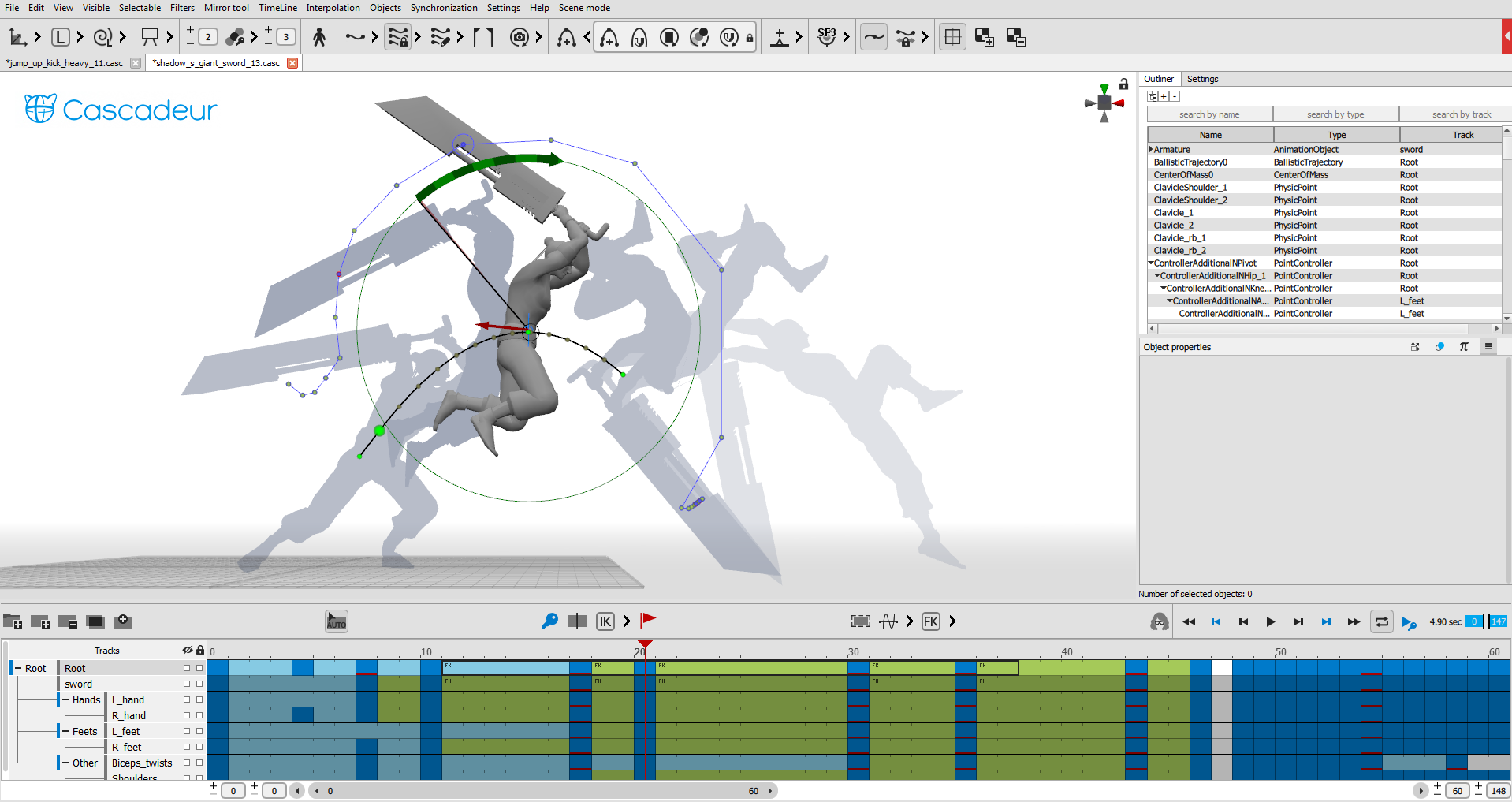
Task: Click the grid display toolbar icon
Action: click(952, 37)
